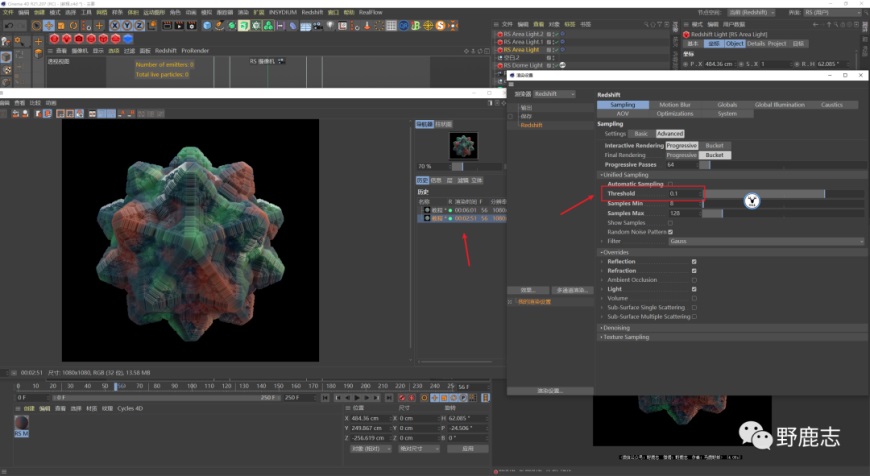Click the first red Redshift icon in second toolbar
870x476 pixels.
[54, 39]
